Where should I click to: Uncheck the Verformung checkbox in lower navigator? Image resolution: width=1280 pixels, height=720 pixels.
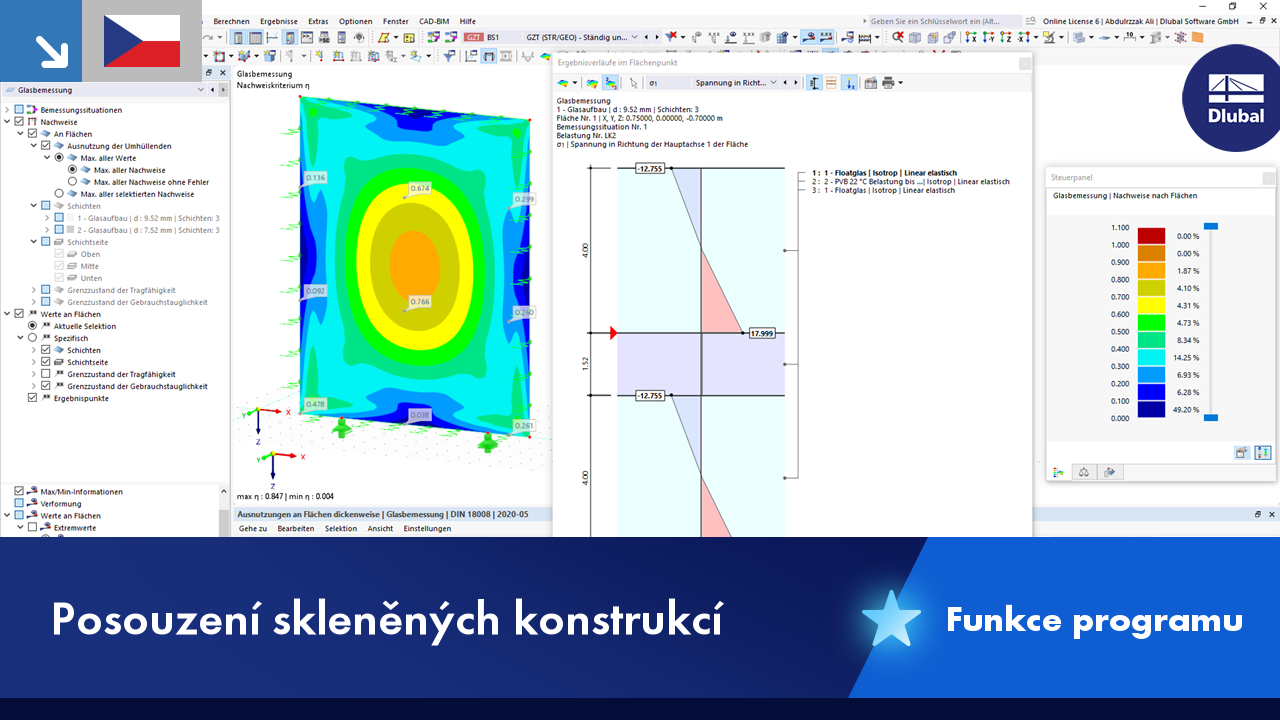(17, 503)
